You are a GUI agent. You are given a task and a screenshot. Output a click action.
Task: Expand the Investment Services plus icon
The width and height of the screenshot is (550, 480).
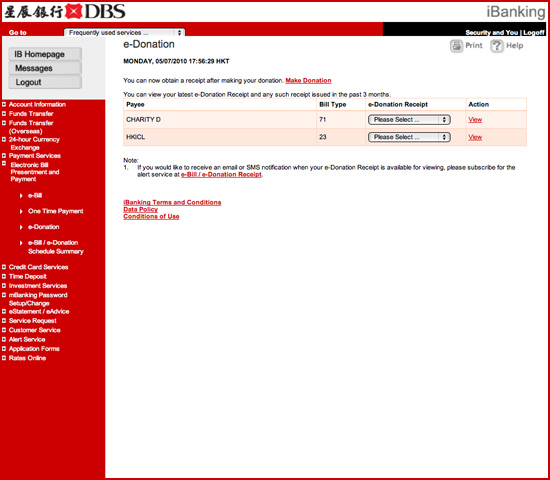click(x=4, y=286)
